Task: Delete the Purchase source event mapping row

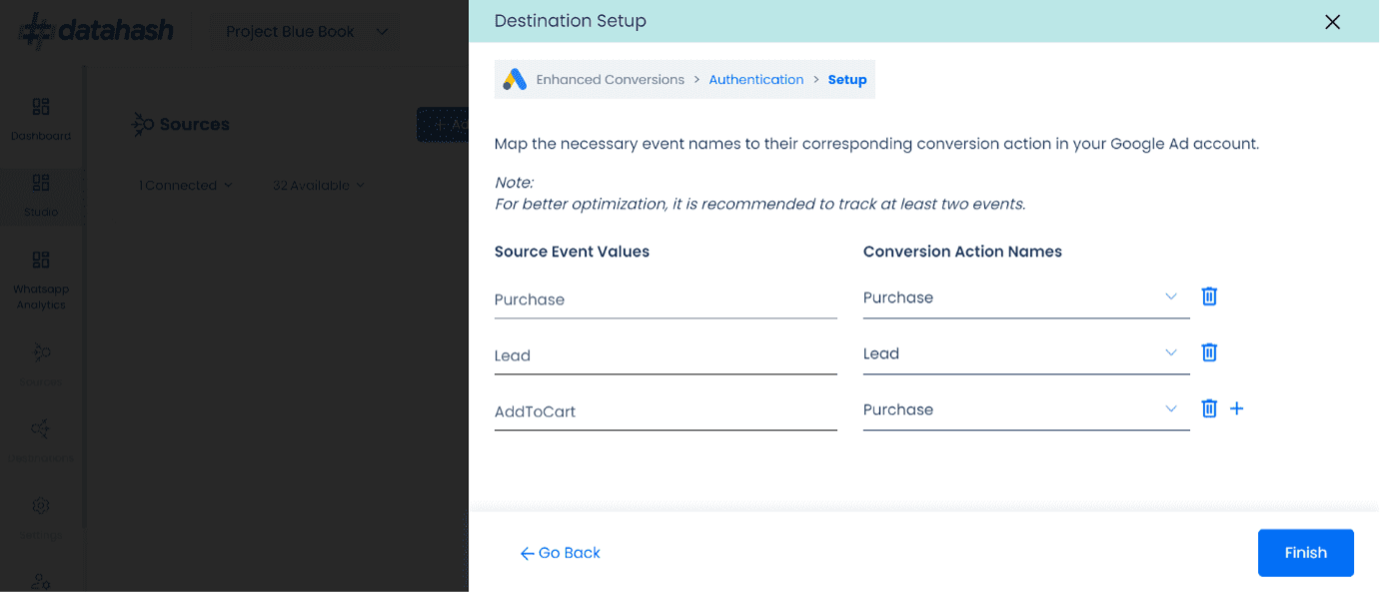Action: pyautogui.click(x=1209, y=296)
